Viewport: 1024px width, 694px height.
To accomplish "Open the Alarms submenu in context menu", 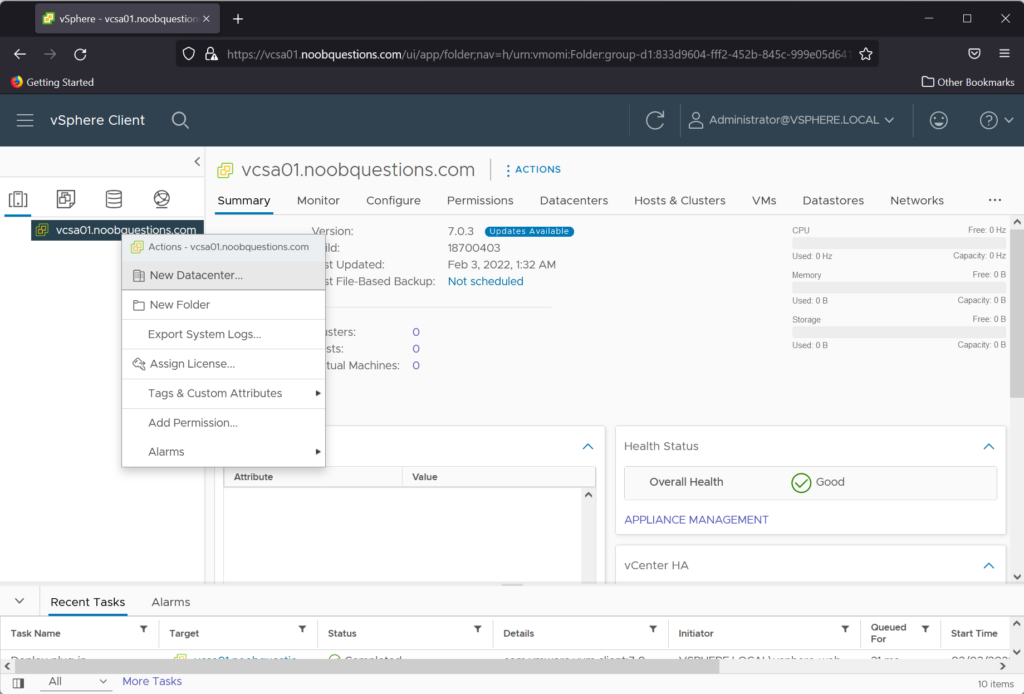I will pyautogui.click(x=223, y=452).
